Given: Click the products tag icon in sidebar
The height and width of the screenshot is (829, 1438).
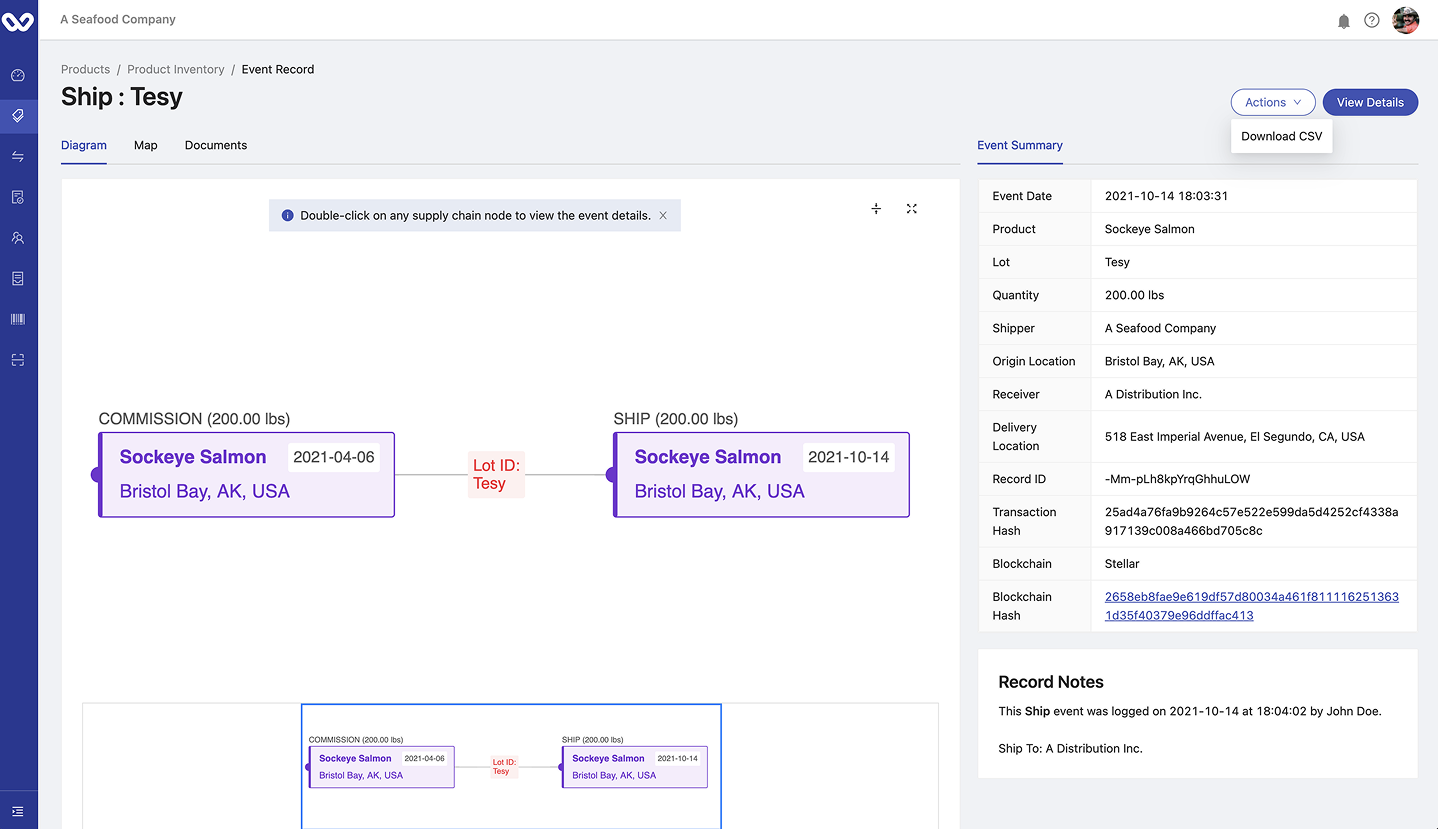Looking at the screenshot, I should pos(18,116).
